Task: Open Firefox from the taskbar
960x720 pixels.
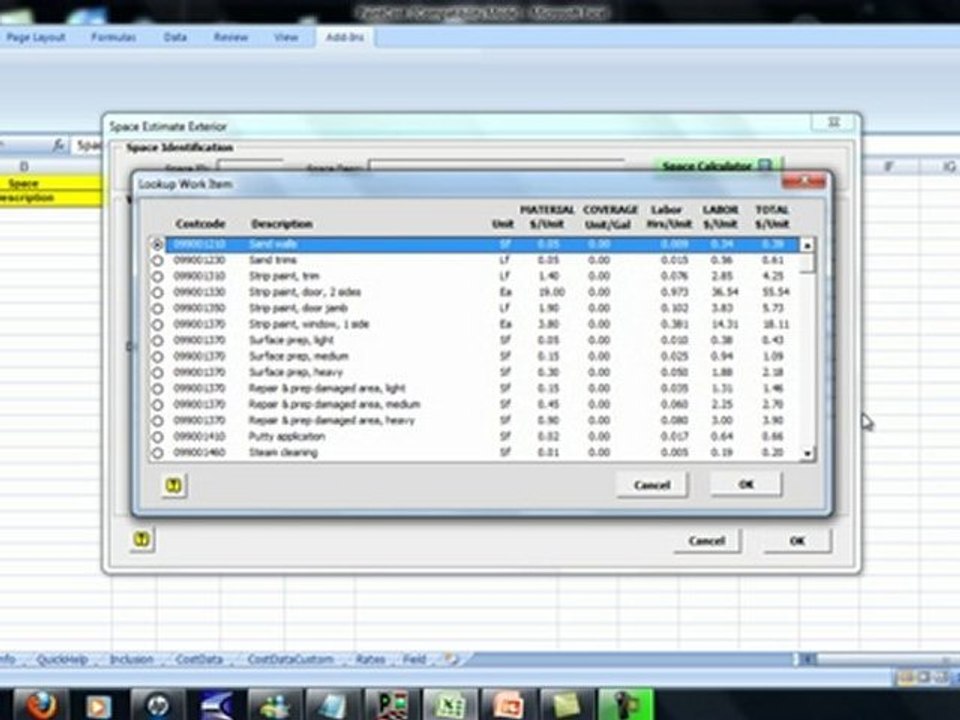Action: click(41, 704)
